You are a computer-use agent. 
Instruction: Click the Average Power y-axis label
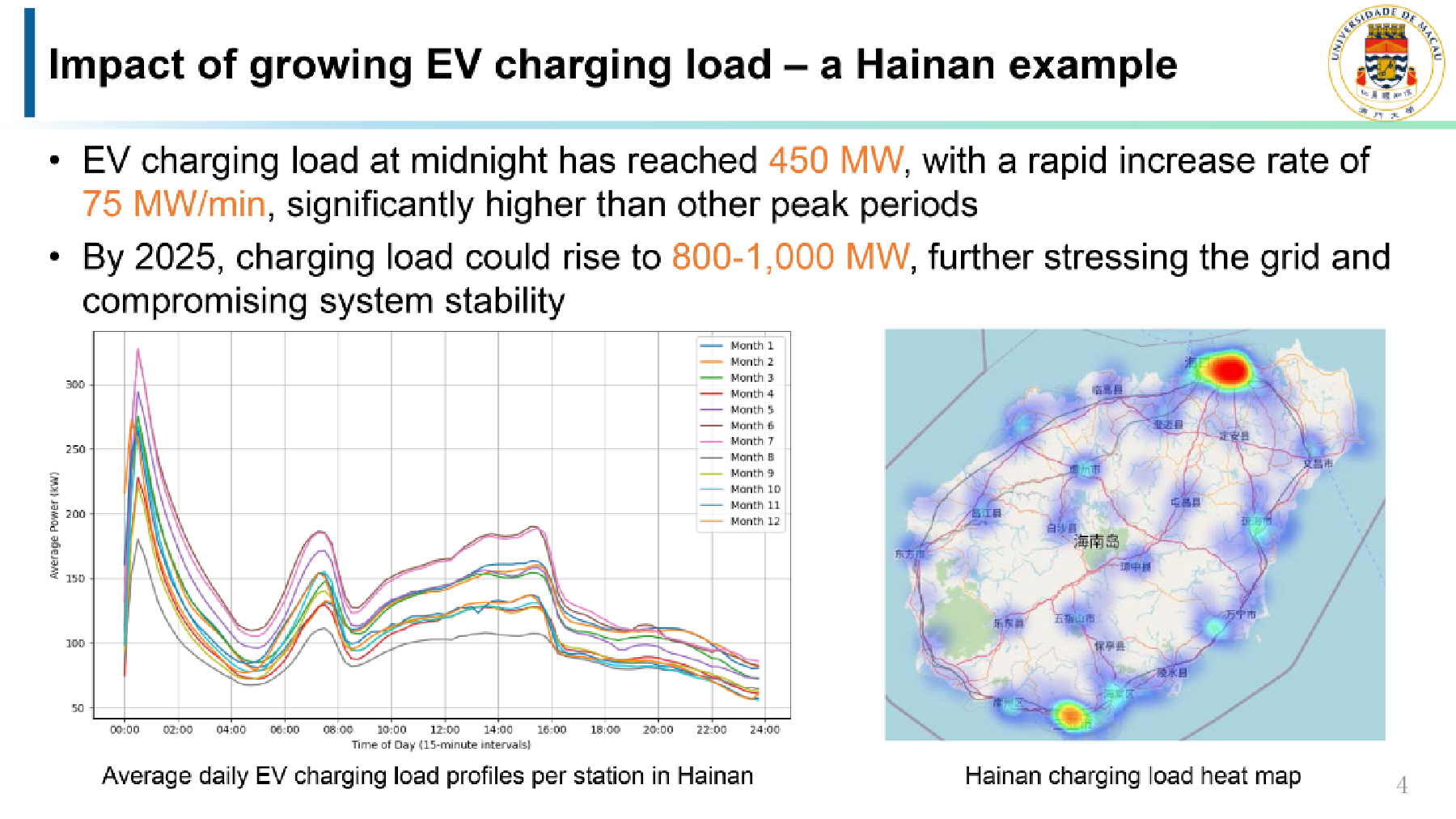tap(54, 525)
